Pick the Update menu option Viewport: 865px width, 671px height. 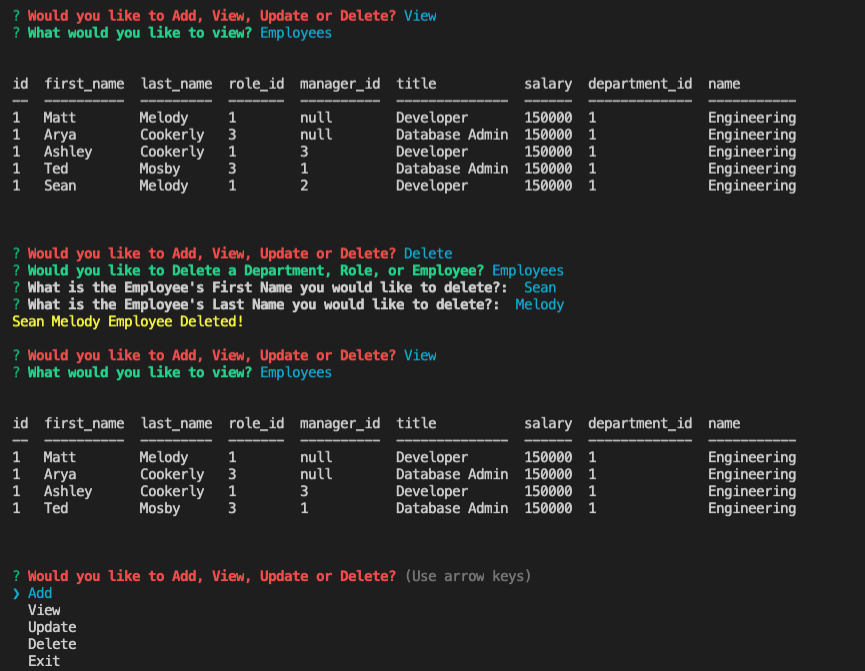(52, 627)
